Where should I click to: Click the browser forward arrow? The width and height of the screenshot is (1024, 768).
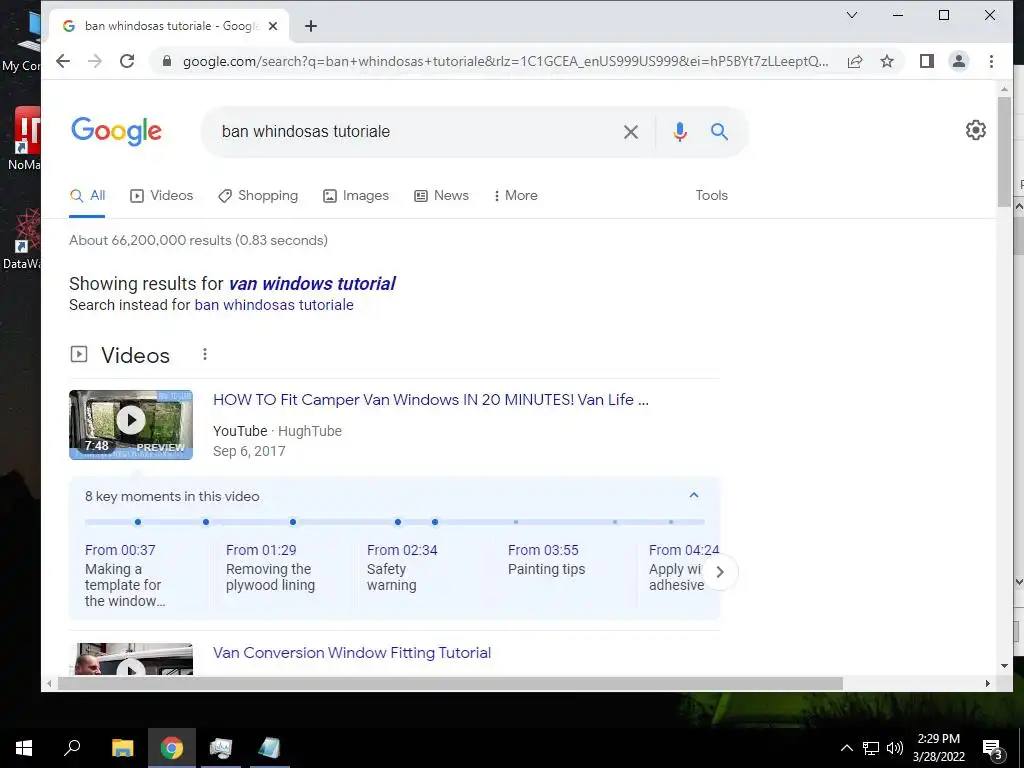click(x=95, y=61)
